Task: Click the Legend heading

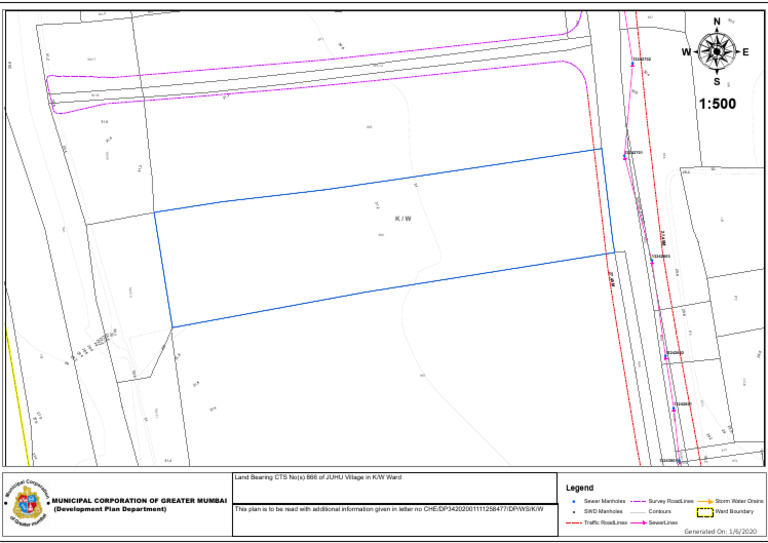Action: pos(580,488)
